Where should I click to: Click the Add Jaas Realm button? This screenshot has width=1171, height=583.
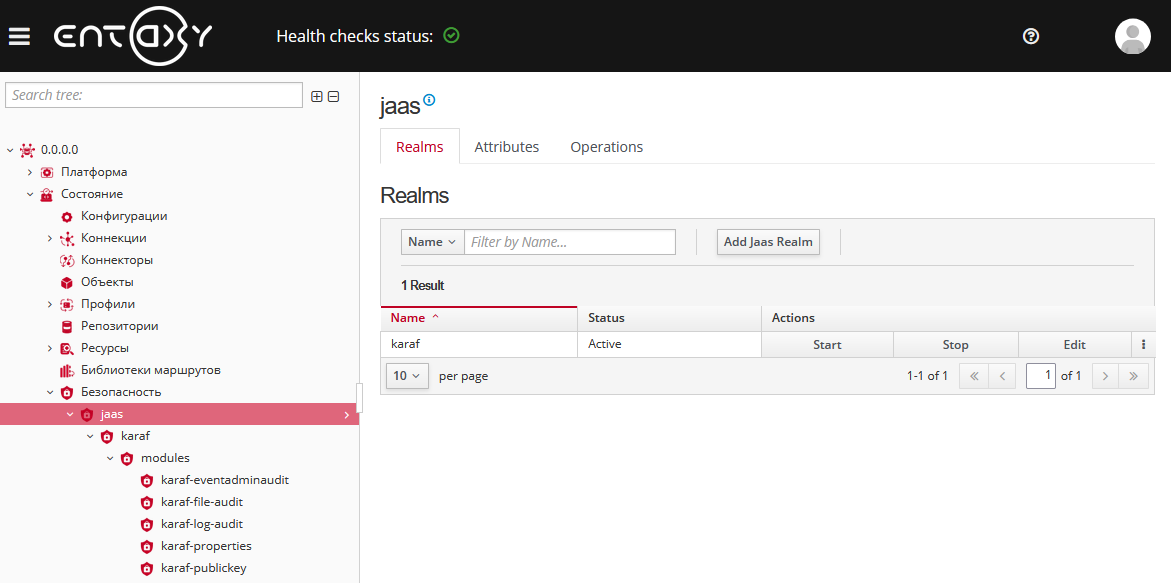768,242
